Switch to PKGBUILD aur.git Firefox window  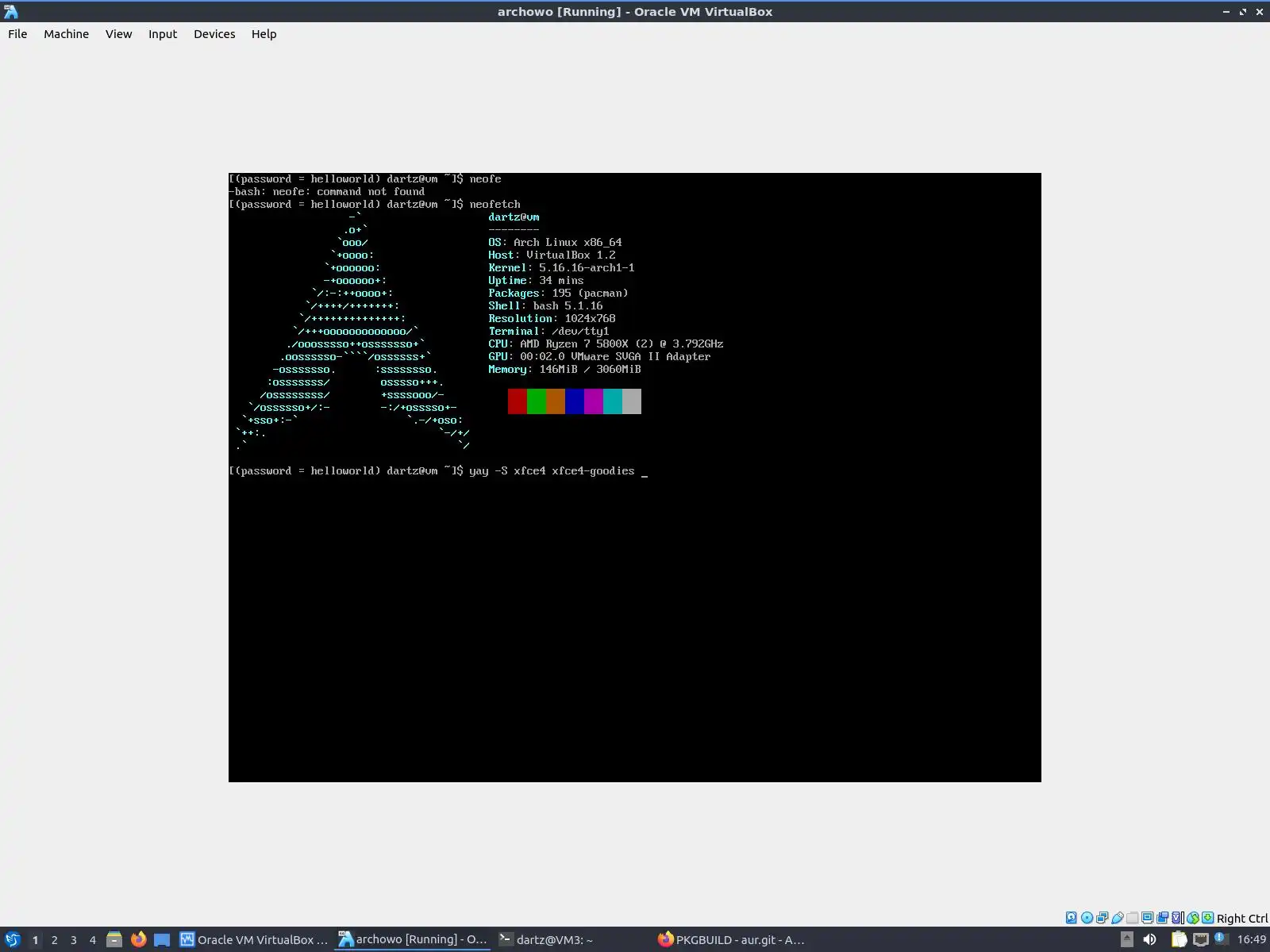click(732, 939)
